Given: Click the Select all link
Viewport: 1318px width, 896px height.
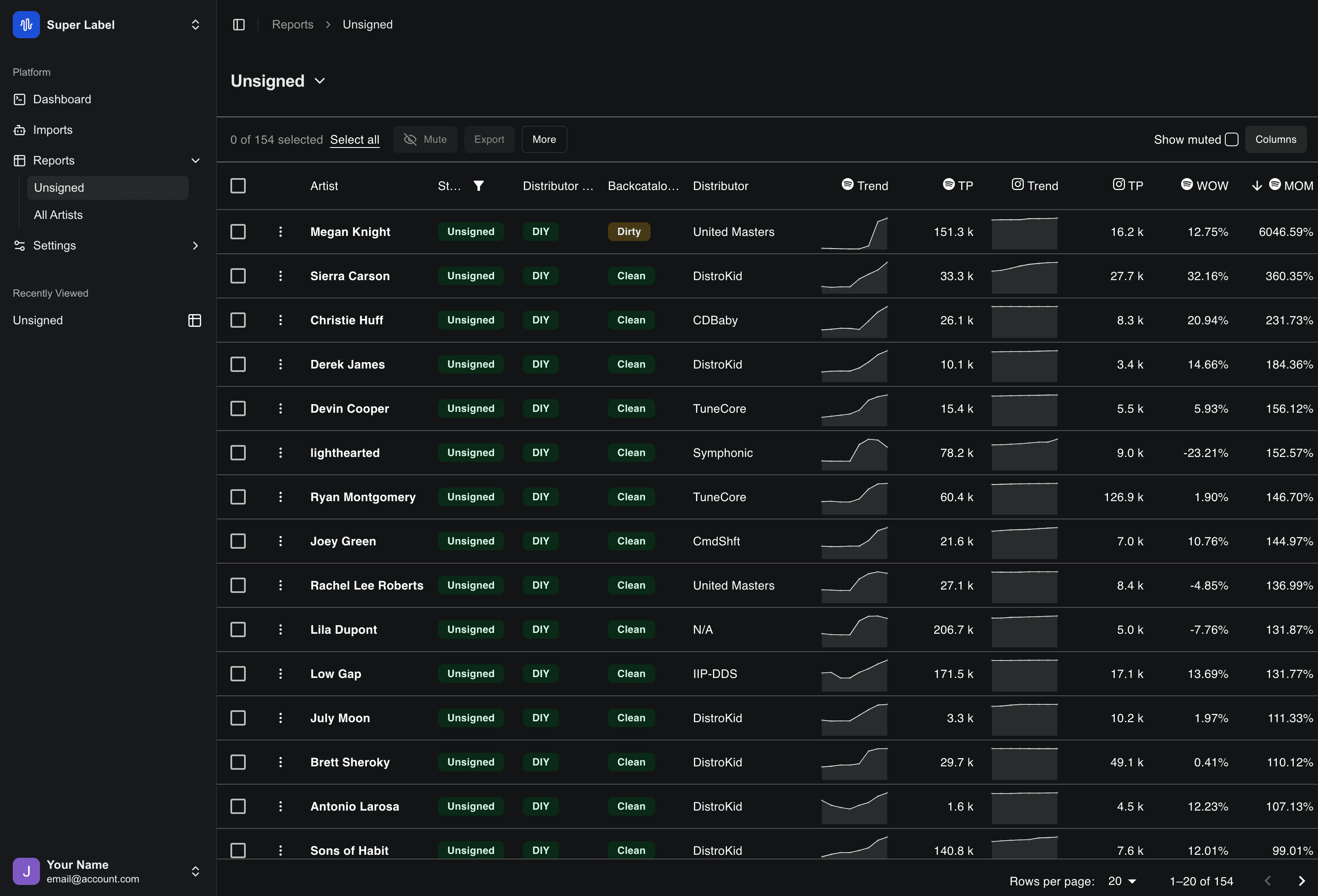Looking at the screenshot, I should coord(355,139).
